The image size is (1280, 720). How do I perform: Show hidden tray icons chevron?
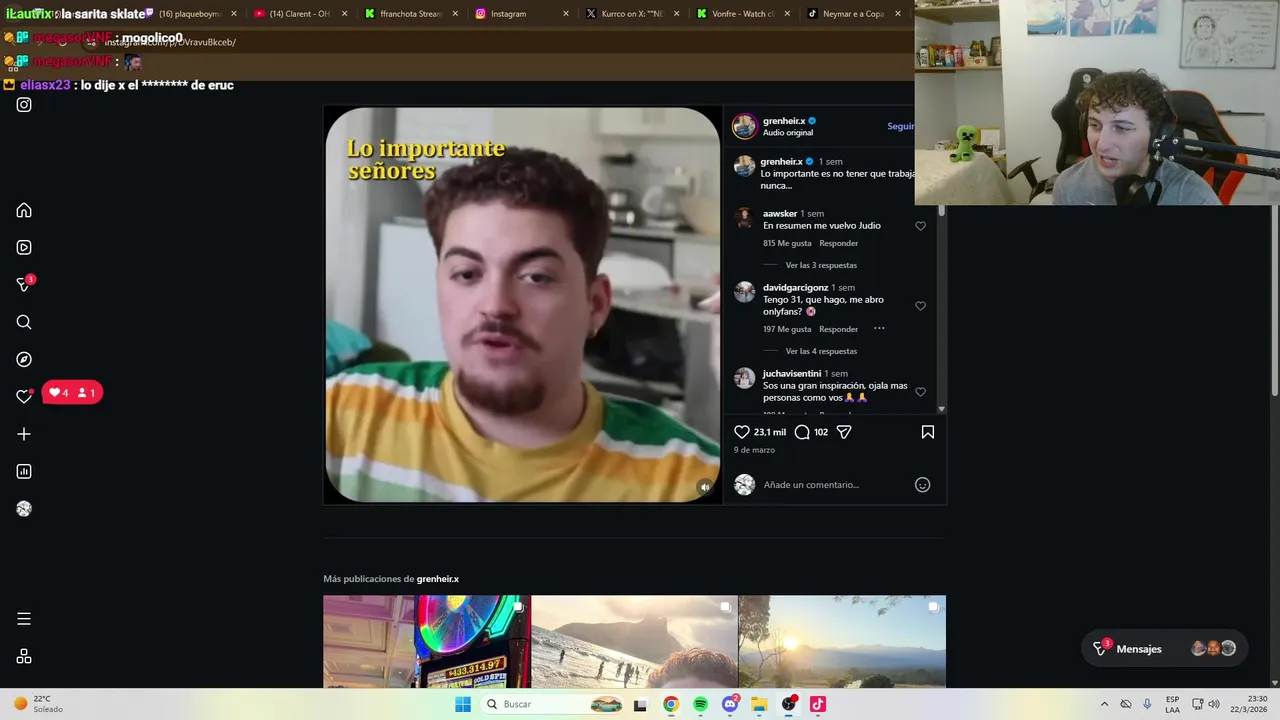[x=1104, y=704]
